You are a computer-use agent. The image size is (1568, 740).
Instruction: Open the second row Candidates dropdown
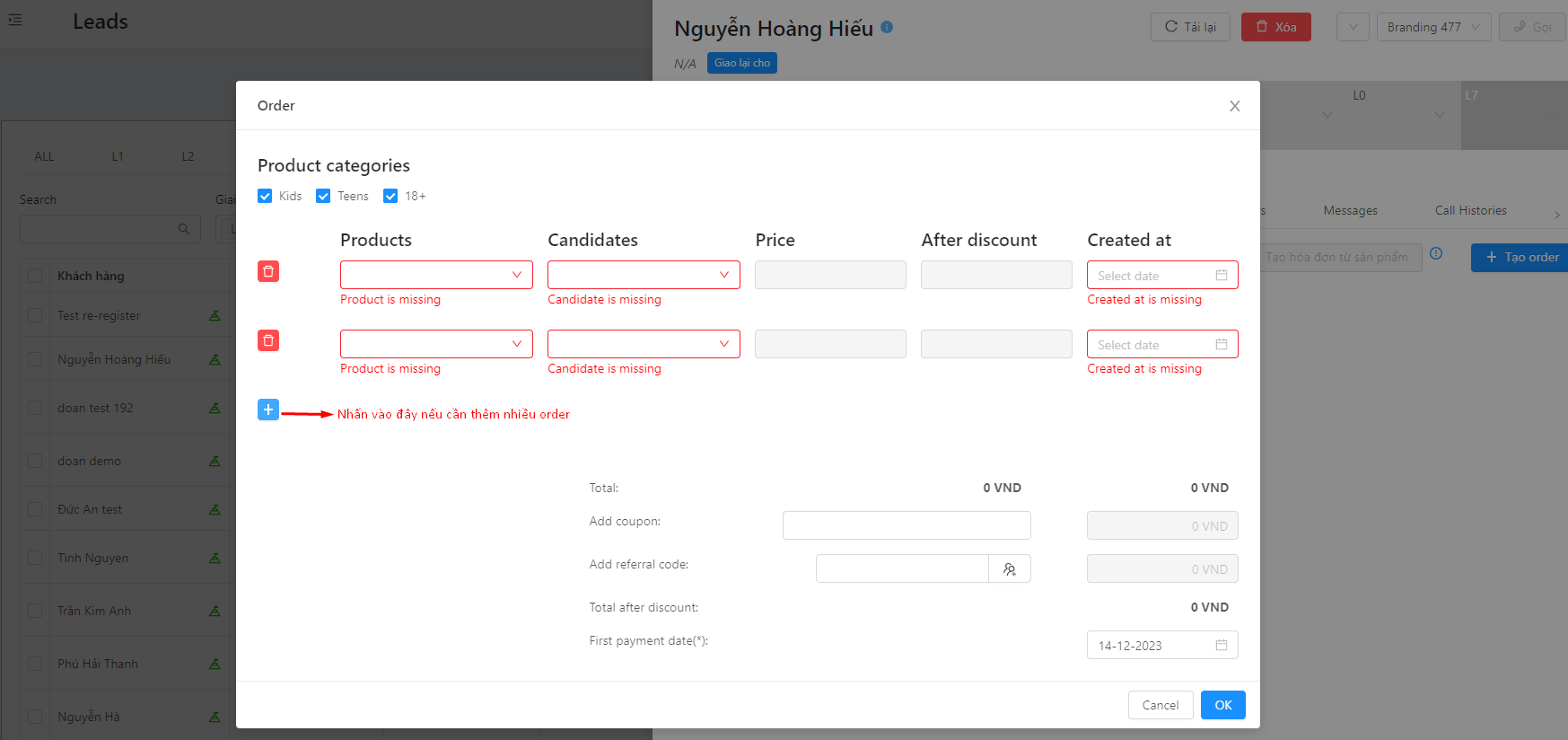tap(644, 344)
